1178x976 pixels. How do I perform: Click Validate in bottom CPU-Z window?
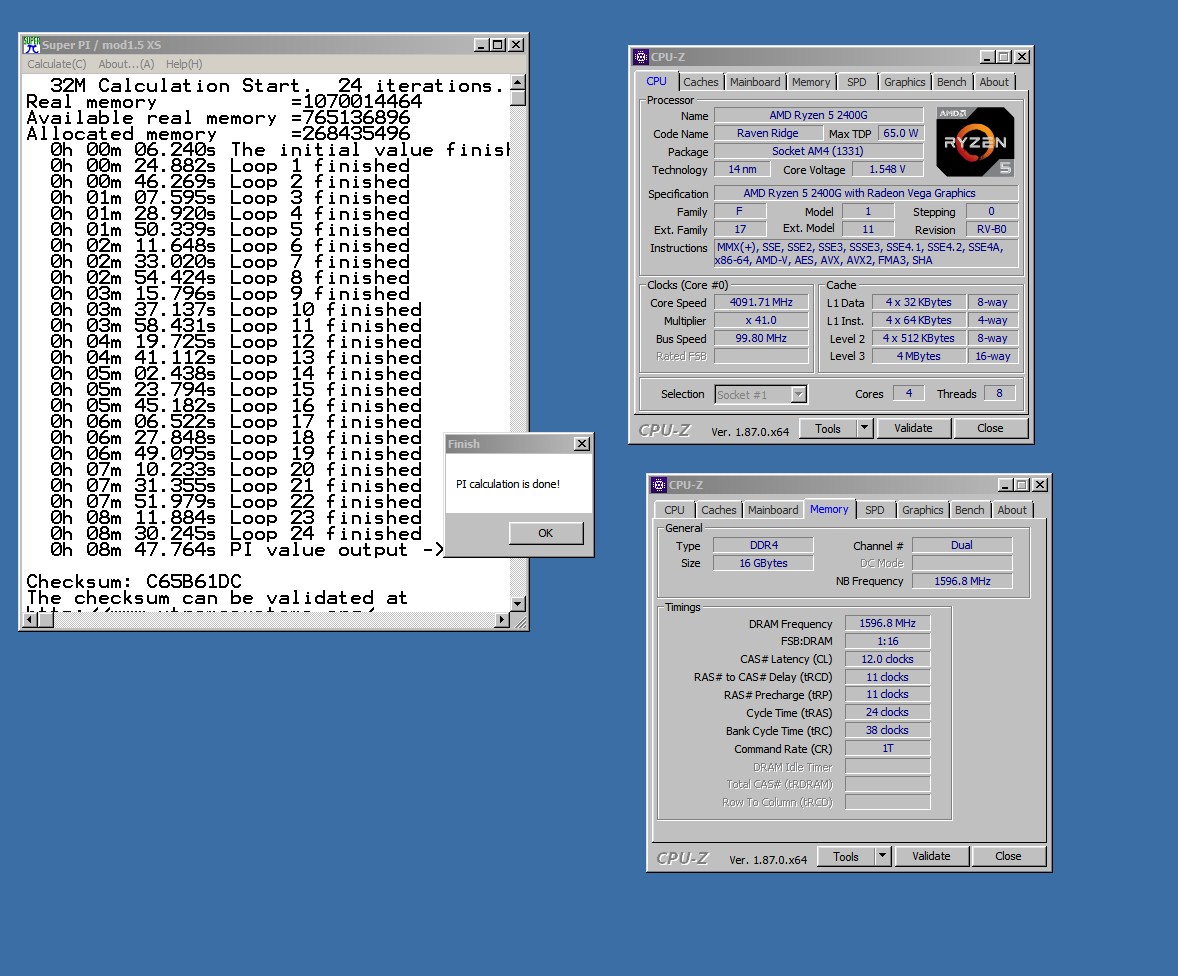932,857
